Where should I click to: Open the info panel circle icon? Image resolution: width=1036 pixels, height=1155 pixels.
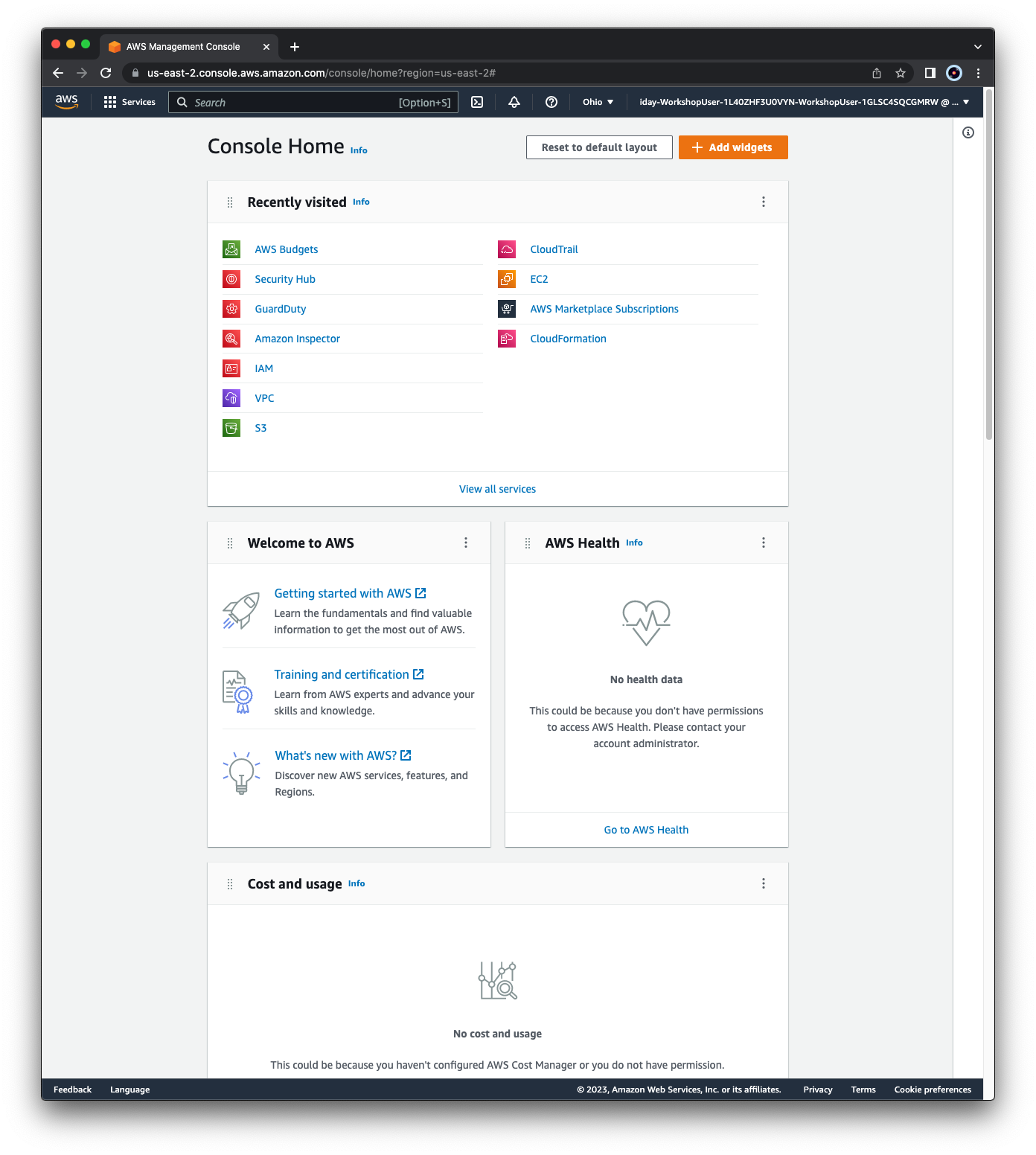(968, 132)
